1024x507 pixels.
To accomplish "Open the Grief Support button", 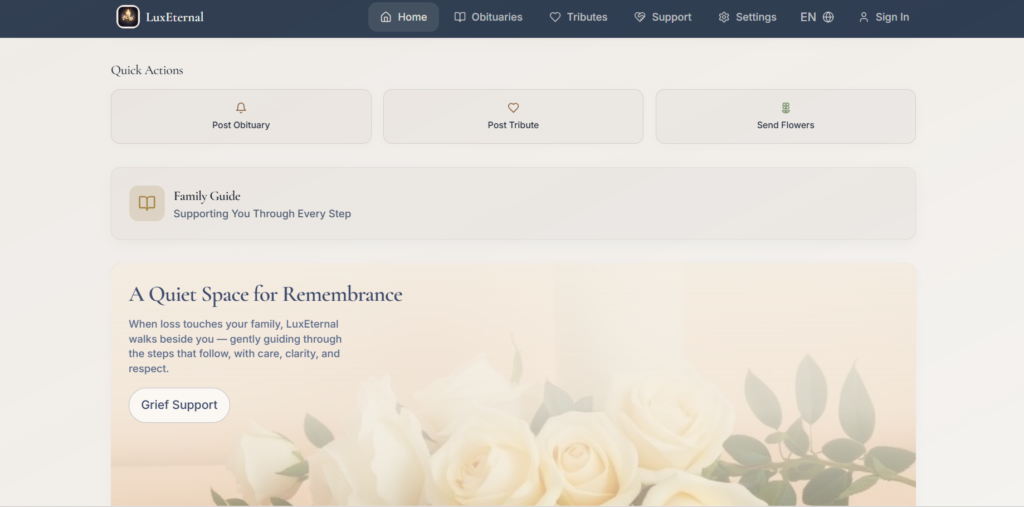I will pos(179,405).
